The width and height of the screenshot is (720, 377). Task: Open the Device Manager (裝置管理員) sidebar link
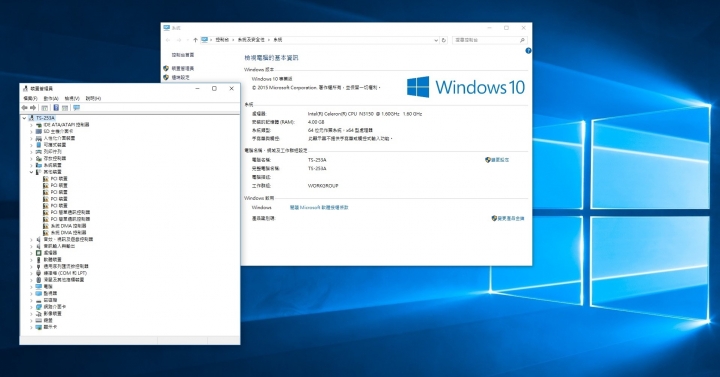pyautogui.click(x=183, y=68)
